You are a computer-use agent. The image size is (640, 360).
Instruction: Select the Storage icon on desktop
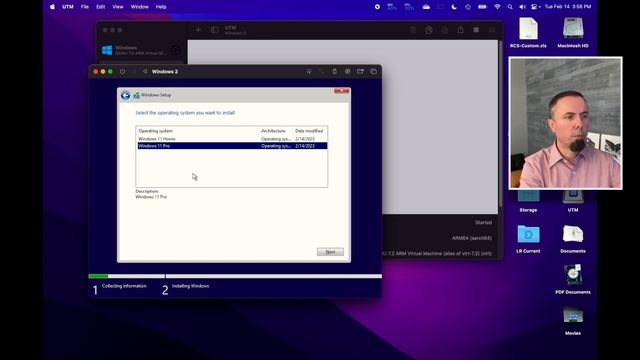click(528, 202)
